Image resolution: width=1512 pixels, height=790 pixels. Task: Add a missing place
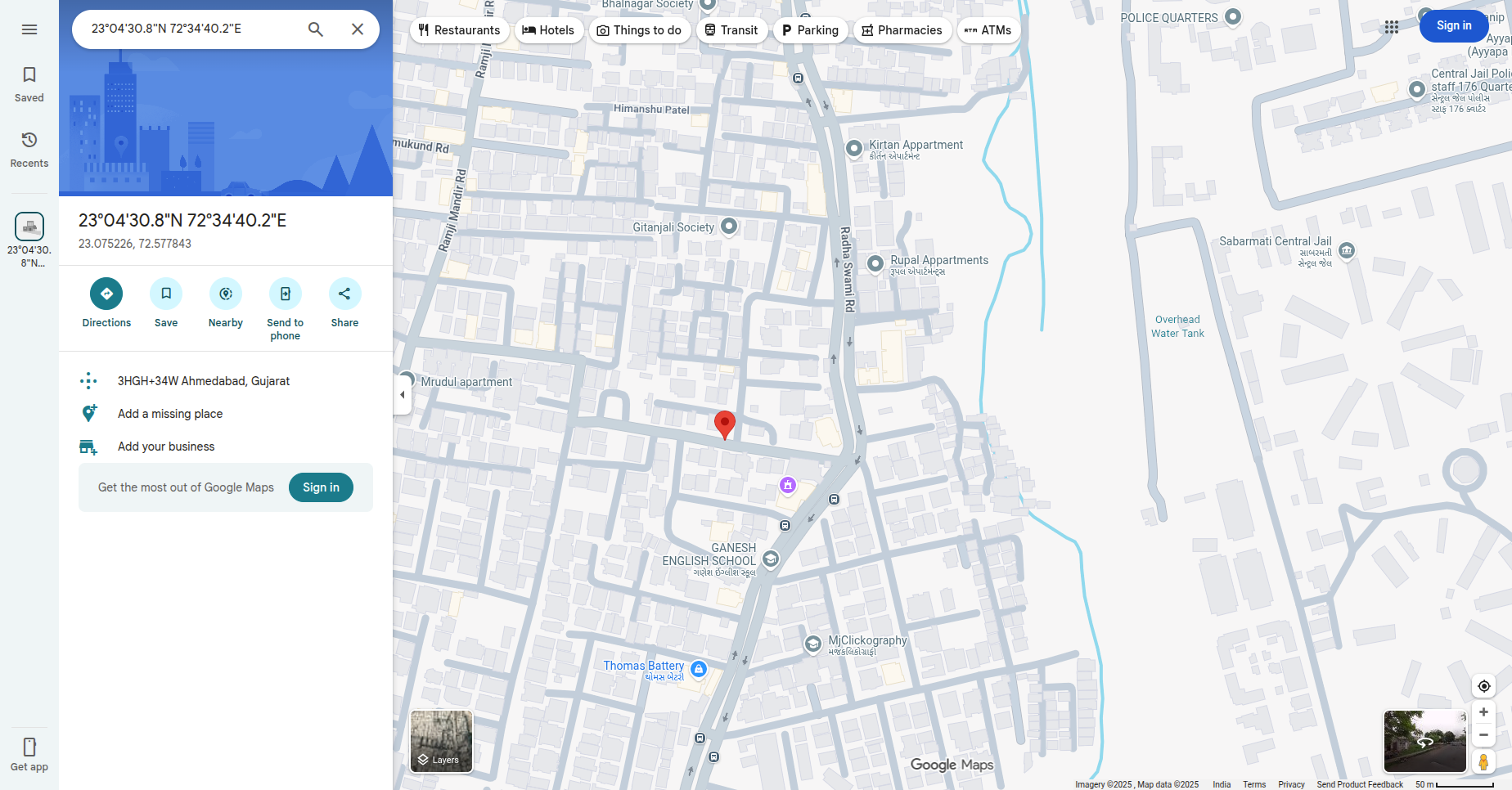pos(226,414)
